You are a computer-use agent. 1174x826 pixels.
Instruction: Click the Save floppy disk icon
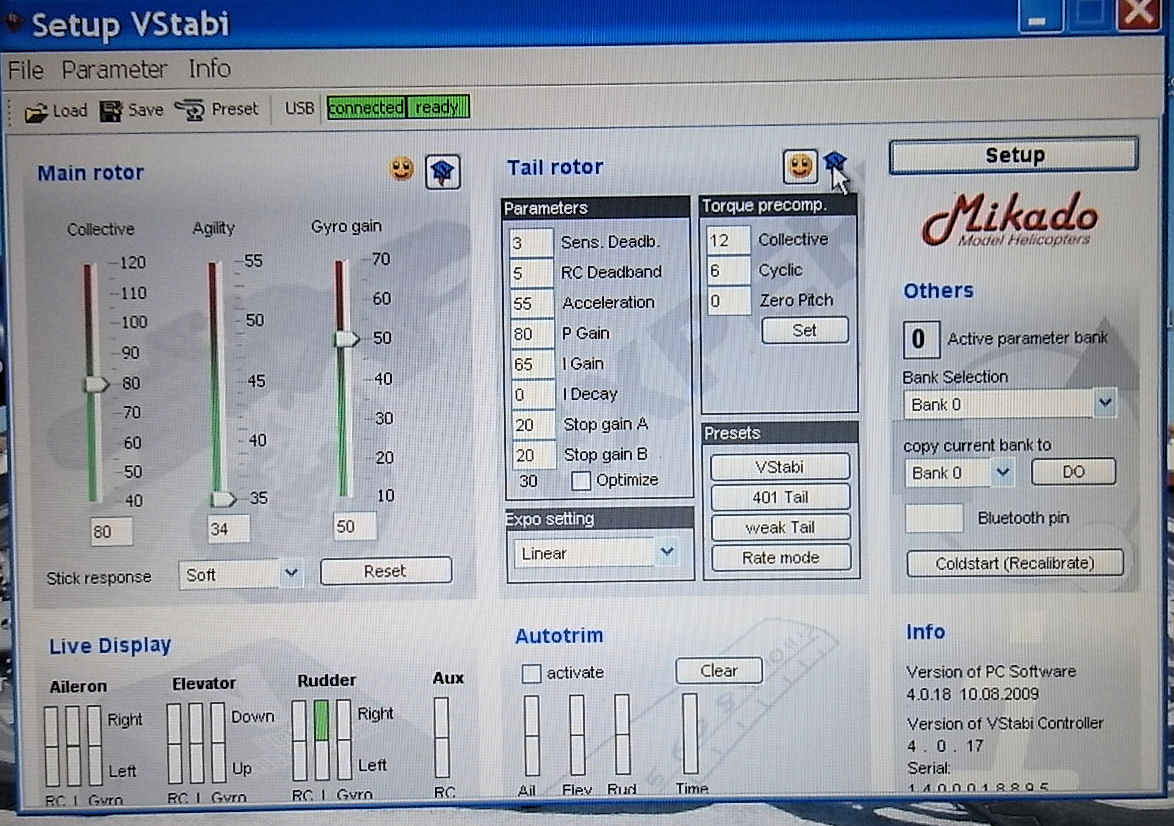coord(111,111)
